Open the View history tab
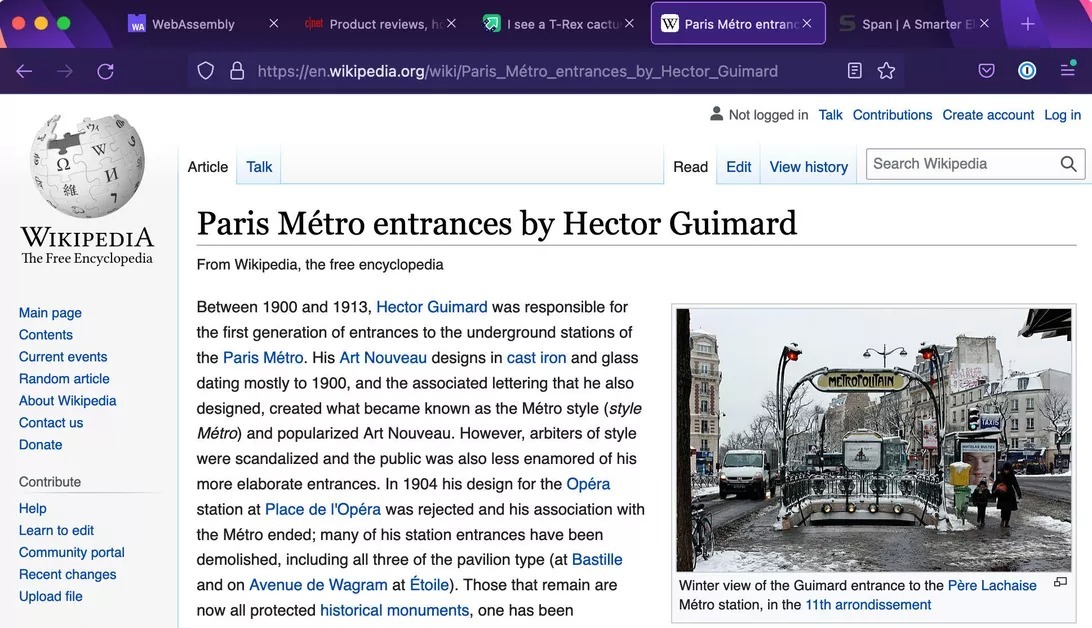 (809, 167)
